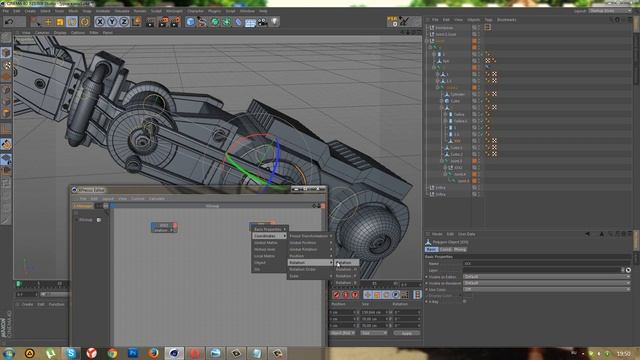The height and width of the screenshot is (360, 640).
Task: Open Skype from the taskbar
Action: click(71, 353)
